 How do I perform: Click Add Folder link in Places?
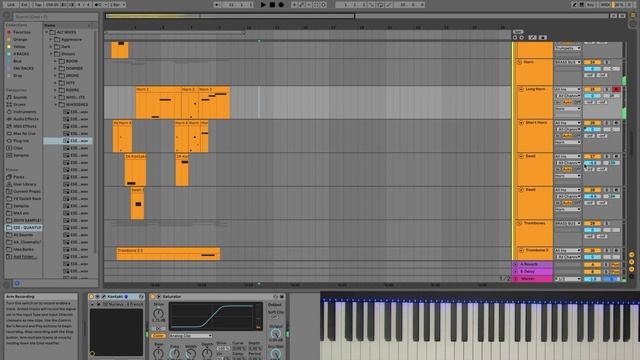pyautogui.click(x=24, y=256)
